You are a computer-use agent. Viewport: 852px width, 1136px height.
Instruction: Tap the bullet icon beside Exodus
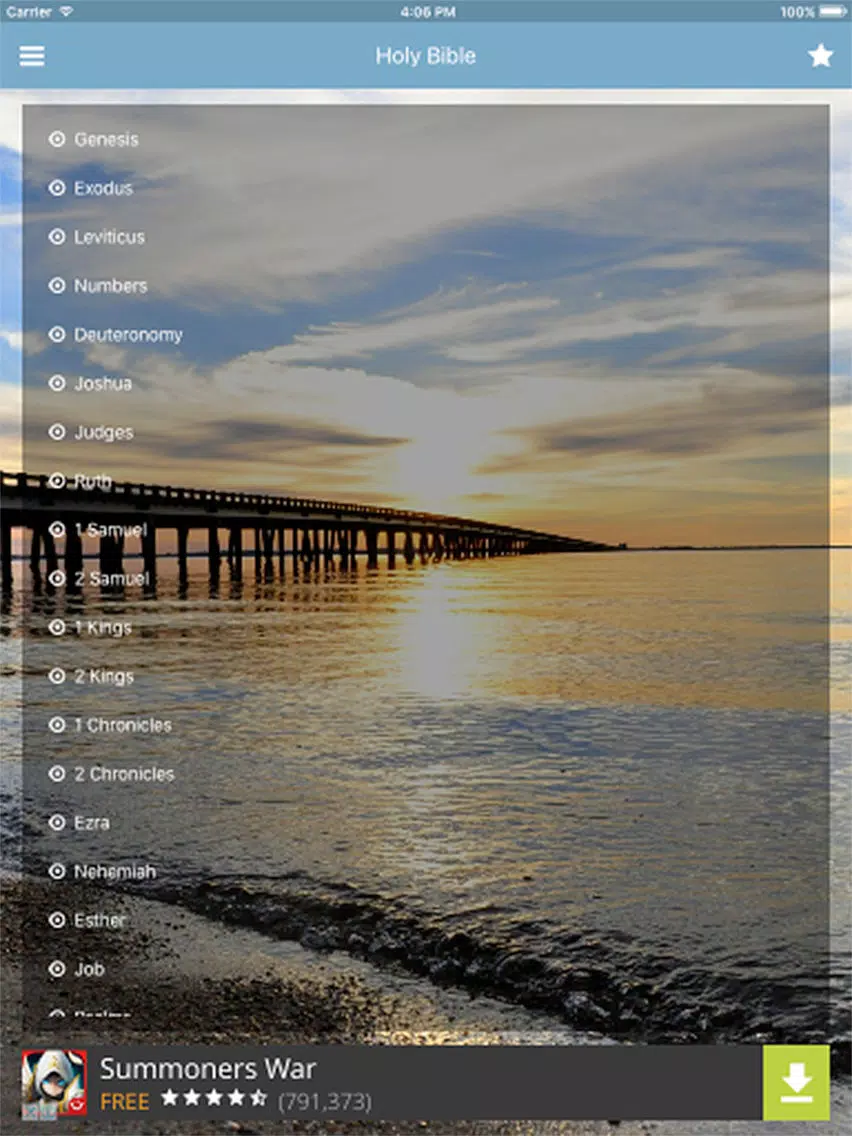click(x=57, y=188)
